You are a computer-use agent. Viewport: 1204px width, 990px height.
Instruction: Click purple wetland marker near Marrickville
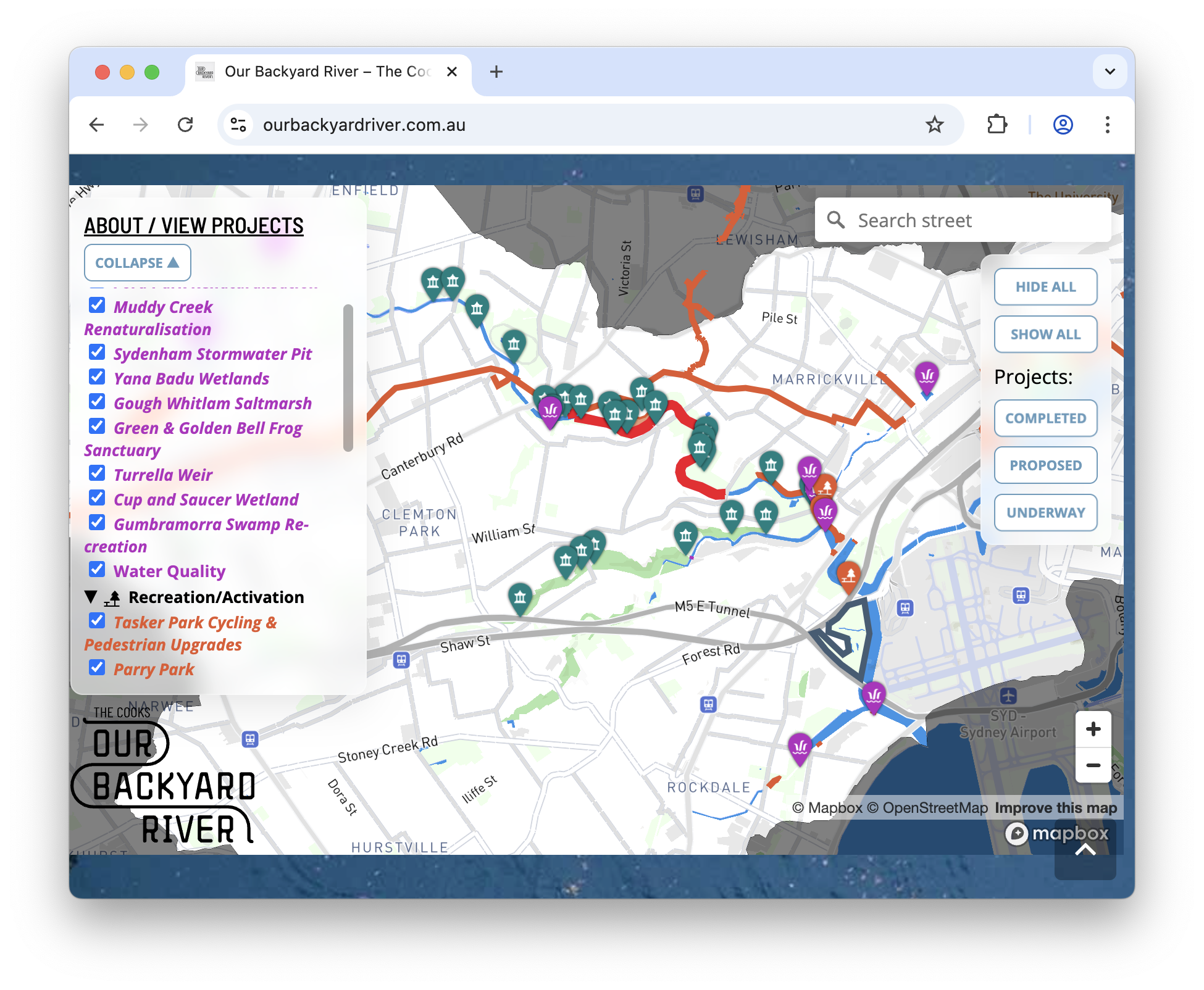click(926, 375)
